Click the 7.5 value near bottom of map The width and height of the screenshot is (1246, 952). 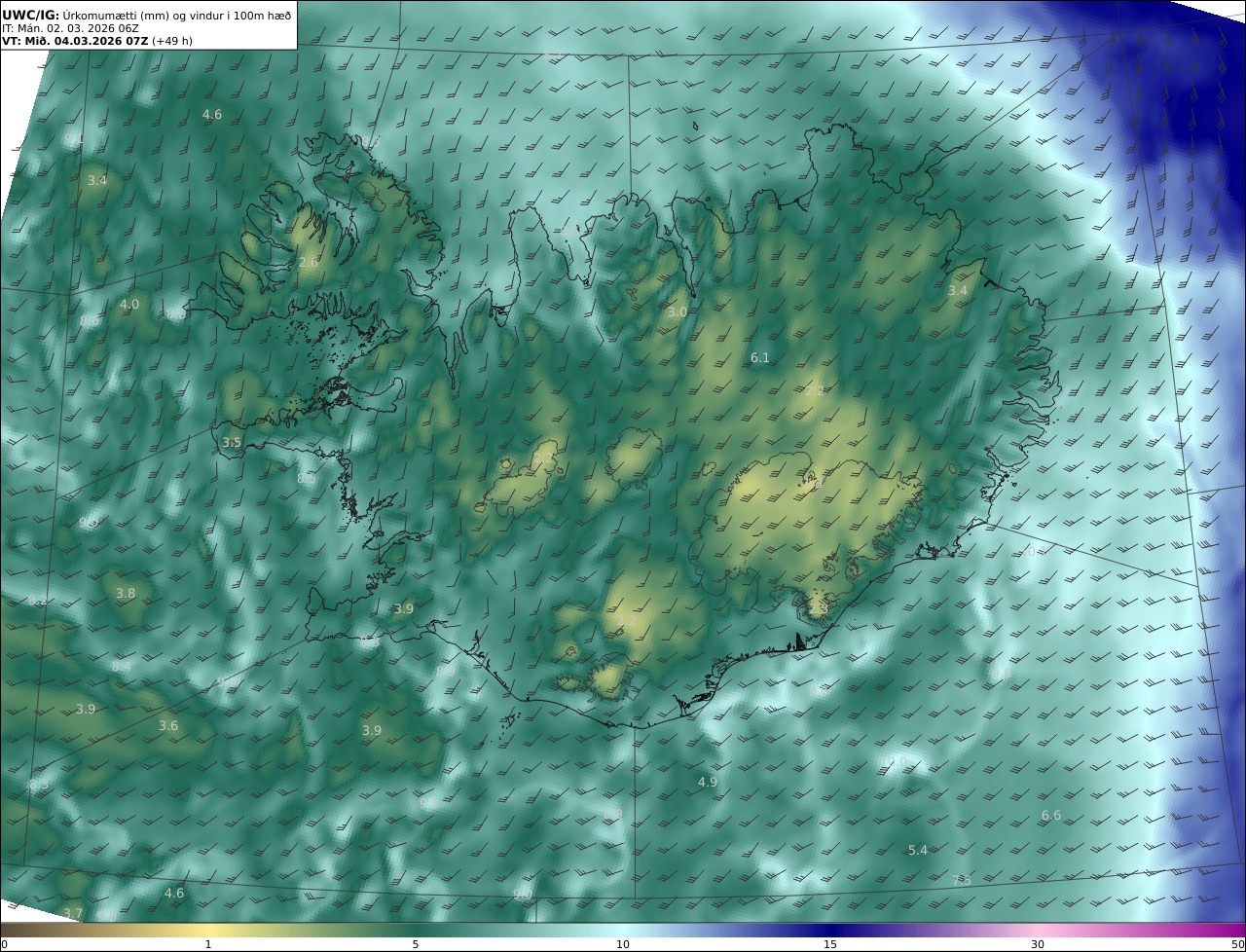[962, 880]
